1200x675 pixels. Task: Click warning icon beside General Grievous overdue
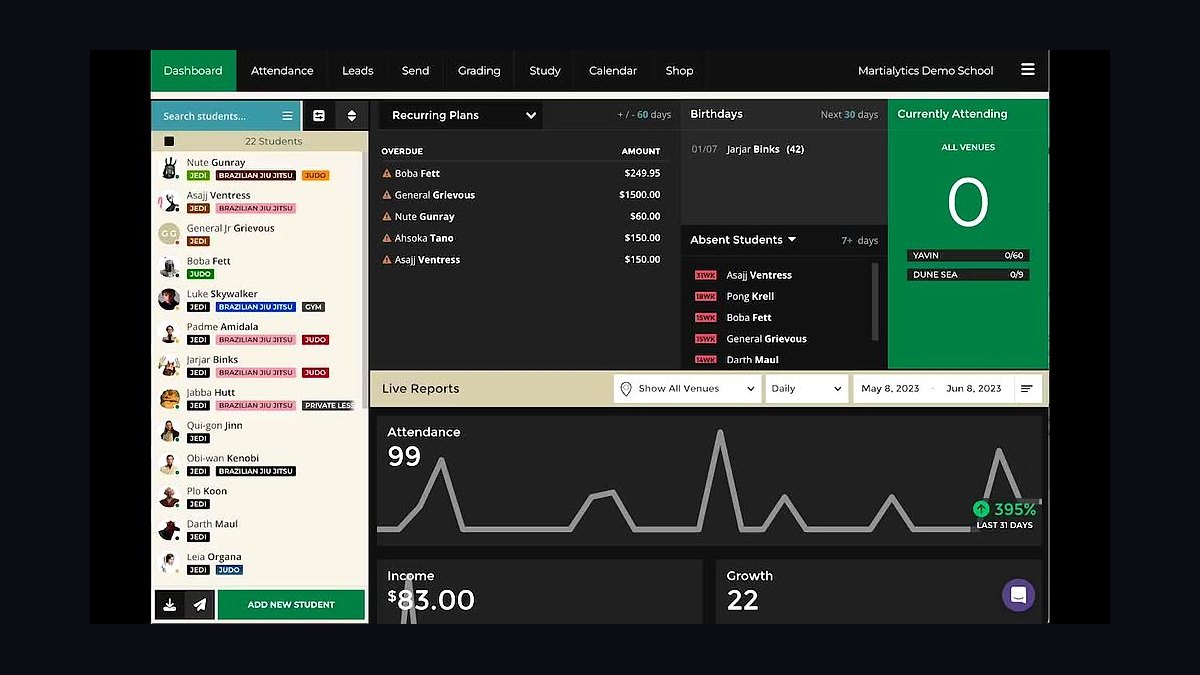[x=387, y=195]
